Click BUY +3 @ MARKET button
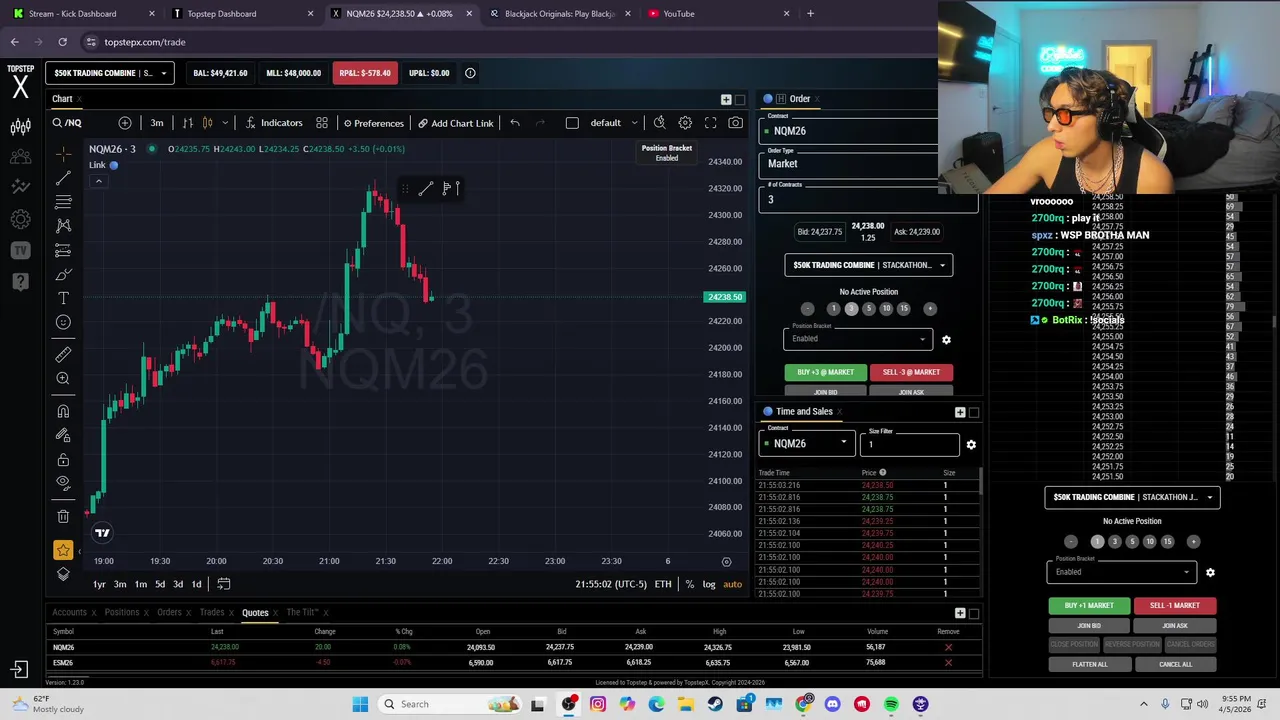 point(825,372)
